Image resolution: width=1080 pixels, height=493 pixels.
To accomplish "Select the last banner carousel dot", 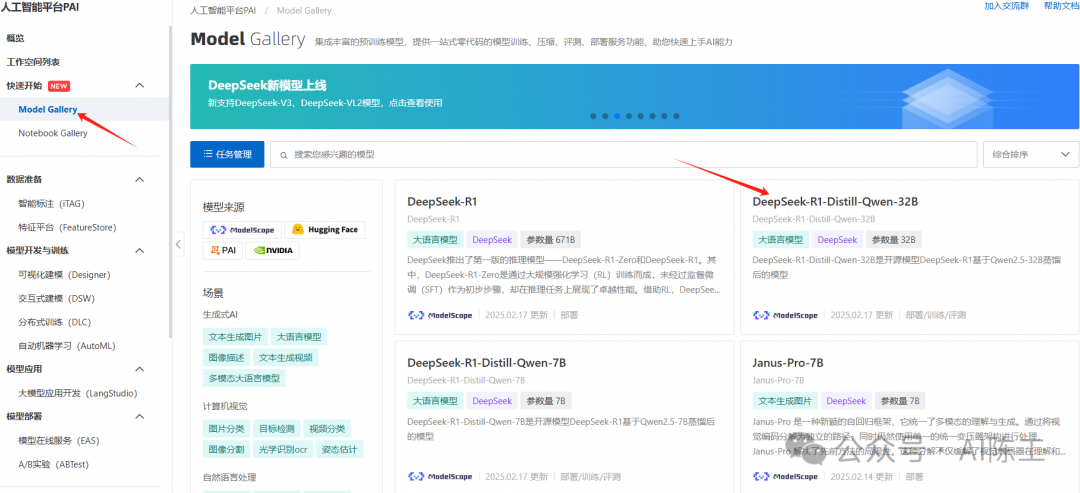I will [x=676, y=116].
